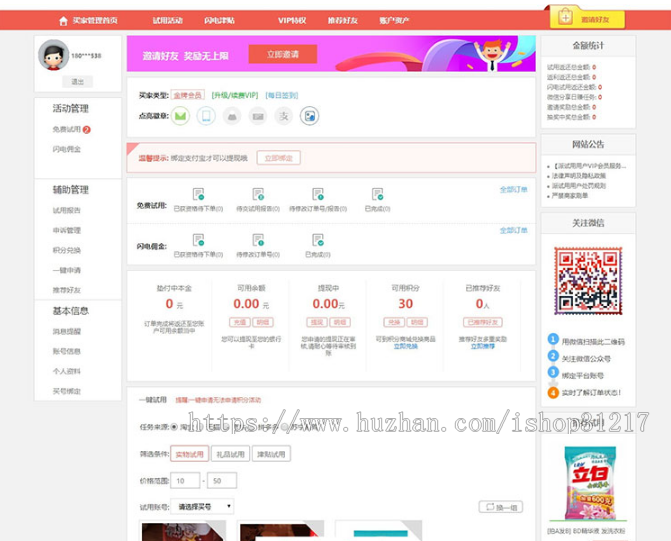The image size is (671, 541).
Task: Click the green email badge icon
Action: [181, 116]
